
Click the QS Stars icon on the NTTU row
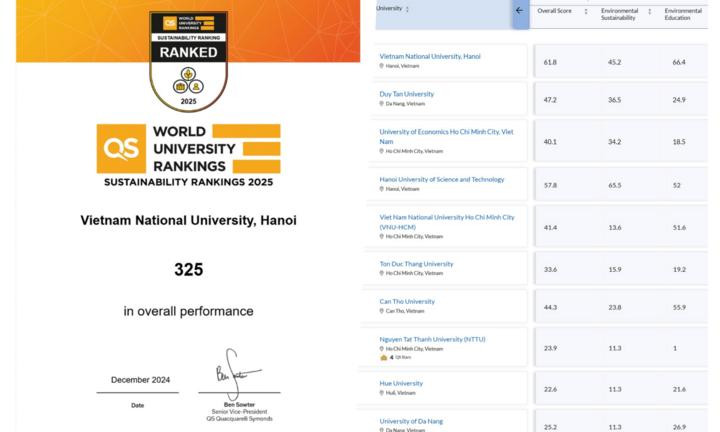coord(384,358)
